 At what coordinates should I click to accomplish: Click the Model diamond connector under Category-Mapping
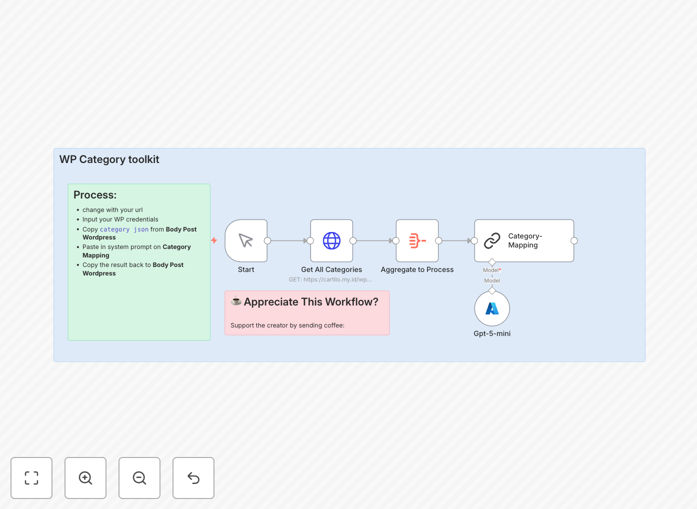click(492, 262)
